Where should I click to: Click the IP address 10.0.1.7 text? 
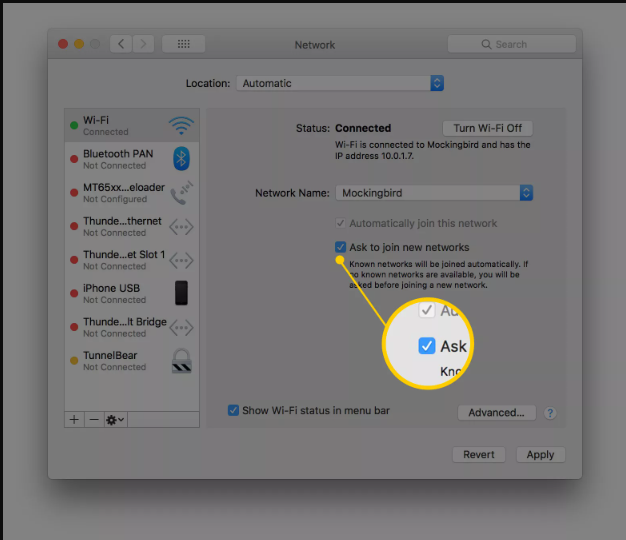coord(374,156)
